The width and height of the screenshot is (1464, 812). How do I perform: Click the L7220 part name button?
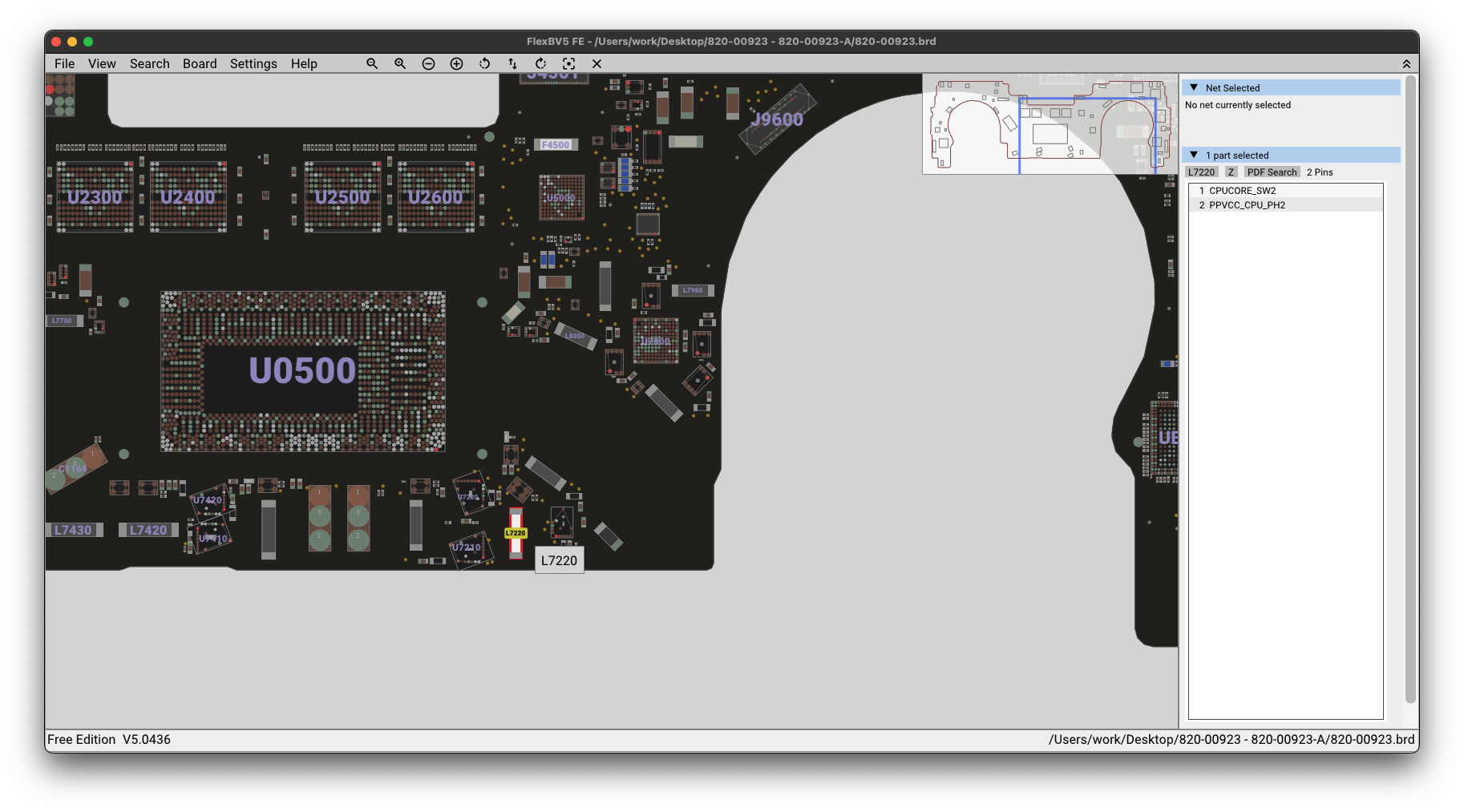point(1201,172)
